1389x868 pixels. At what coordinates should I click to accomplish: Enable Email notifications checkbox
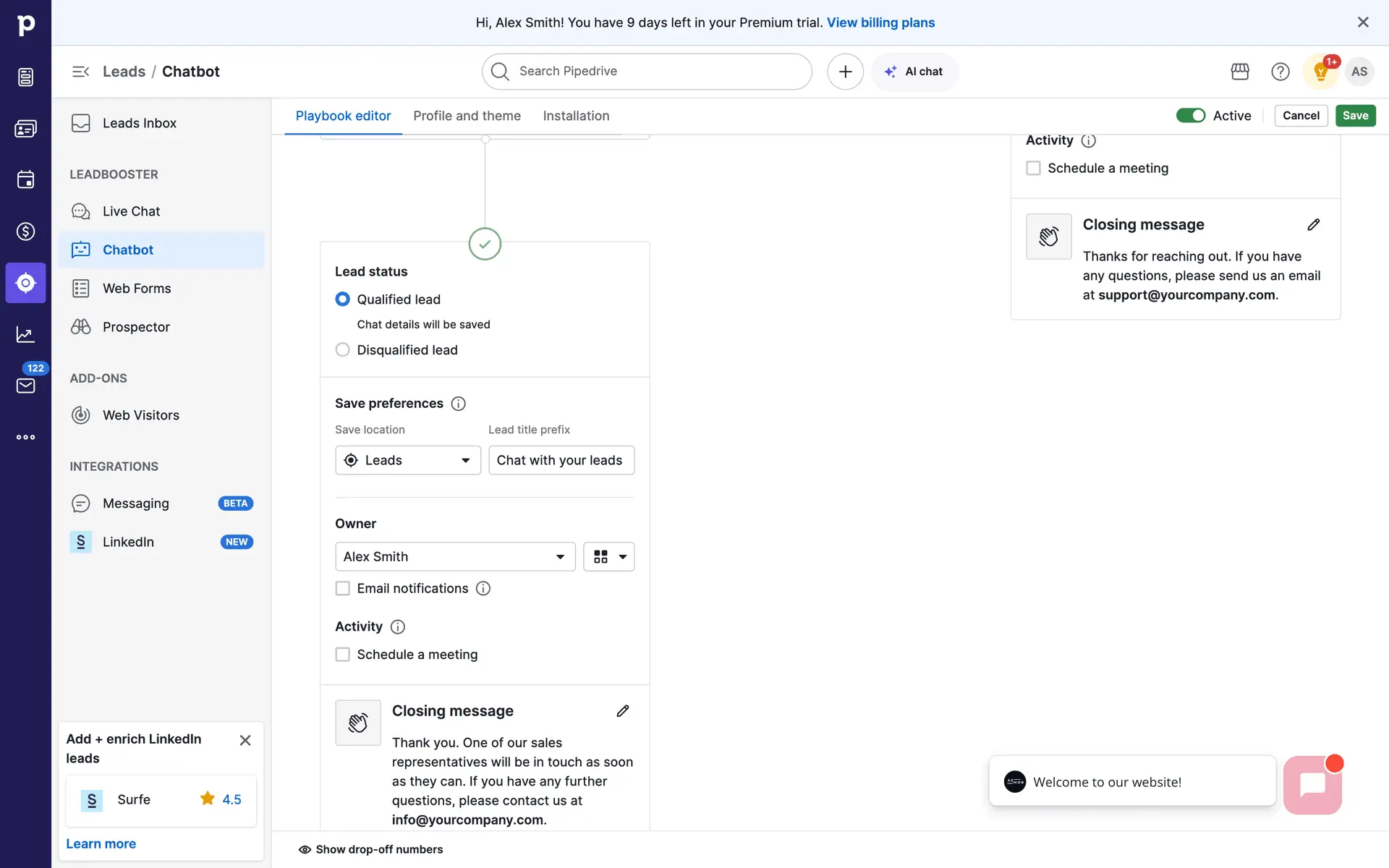[x=343, y=589]
